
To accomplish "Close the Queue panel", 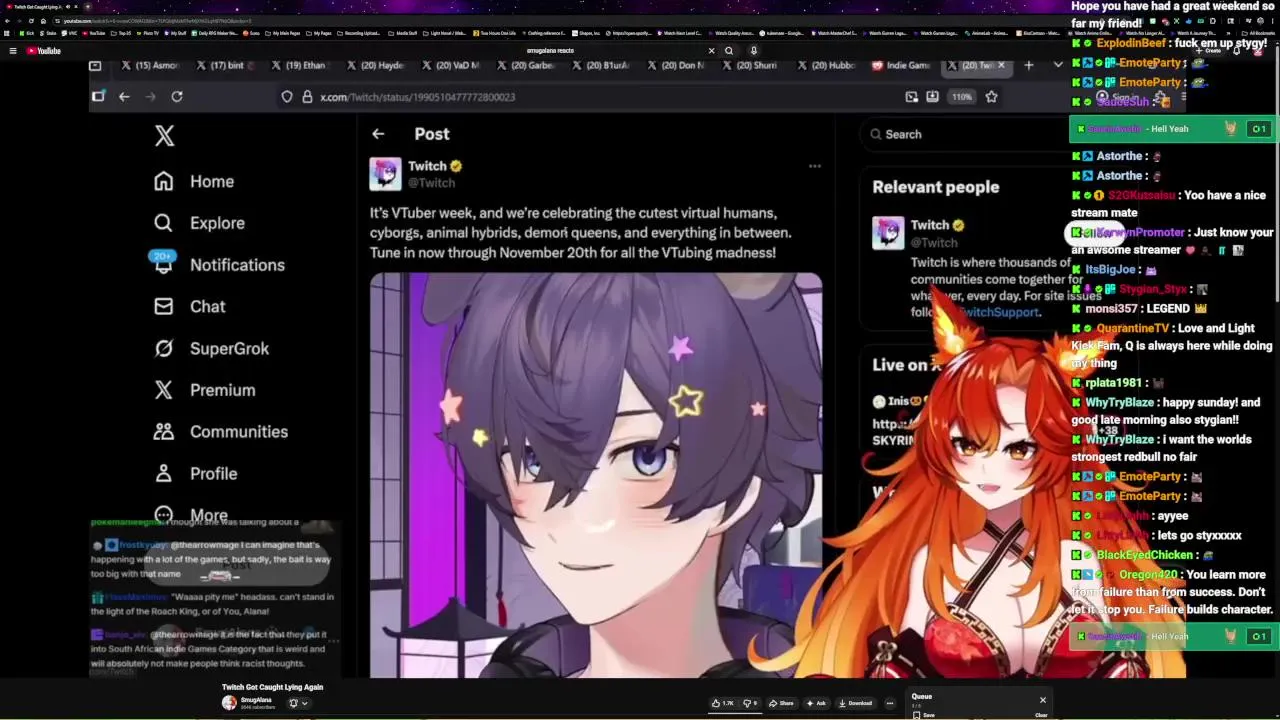I will point(1042,700).
